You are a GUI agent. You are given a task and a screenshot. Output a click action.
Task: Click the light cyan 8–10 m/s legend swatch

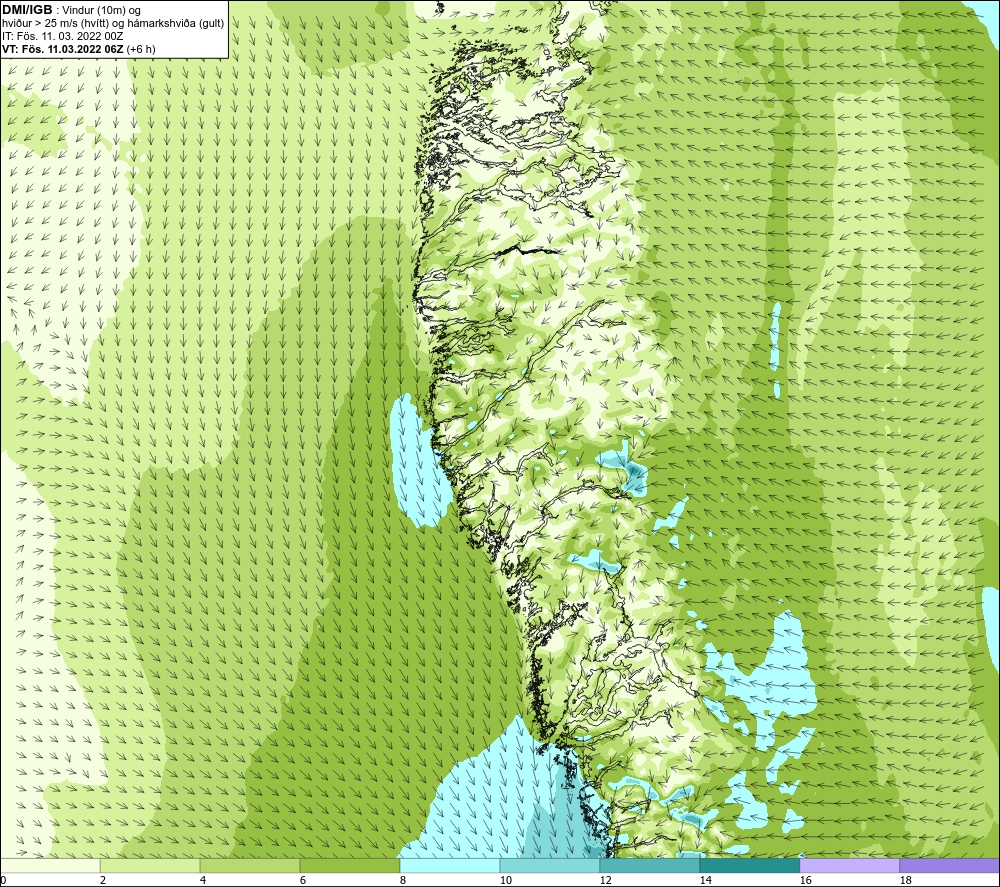[x=450, y=865]
